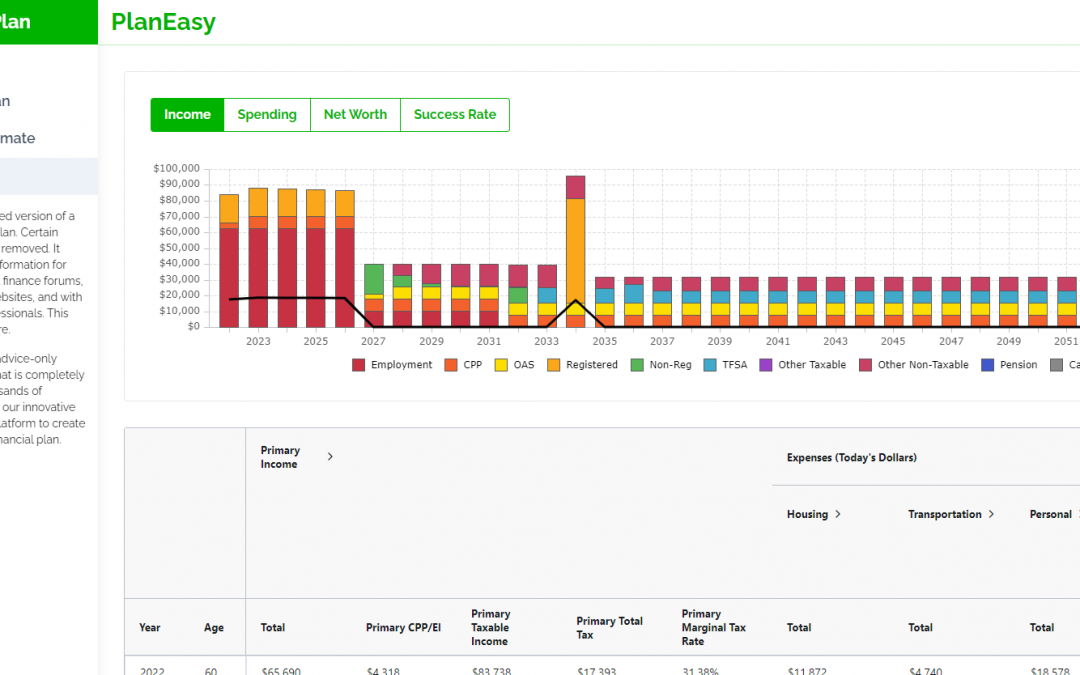Click the Age column header
Image resolution: width=1080 pixels, height=675 pixels.
(x=214, y=627)
